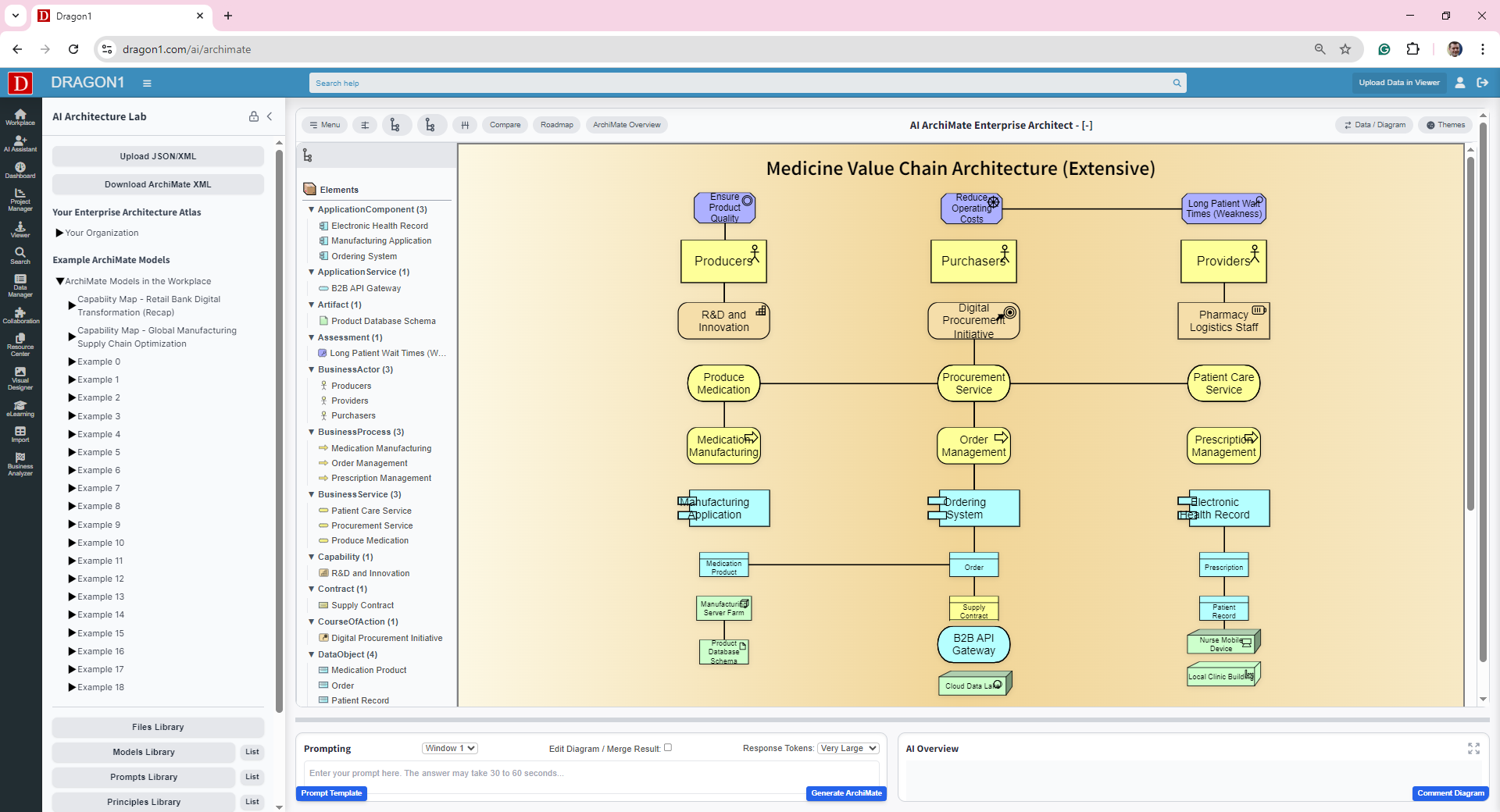The image size is (1500, 812).
Task: Open the Window 1 dropdown
Action: pyautogui.click(x=449, y=748)
